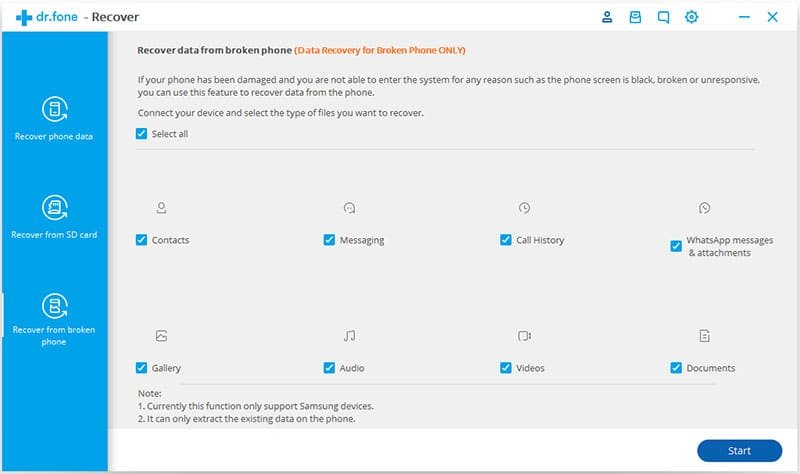
Task: Click the Recover from SD card icon
Action: [x=54, y=208]
